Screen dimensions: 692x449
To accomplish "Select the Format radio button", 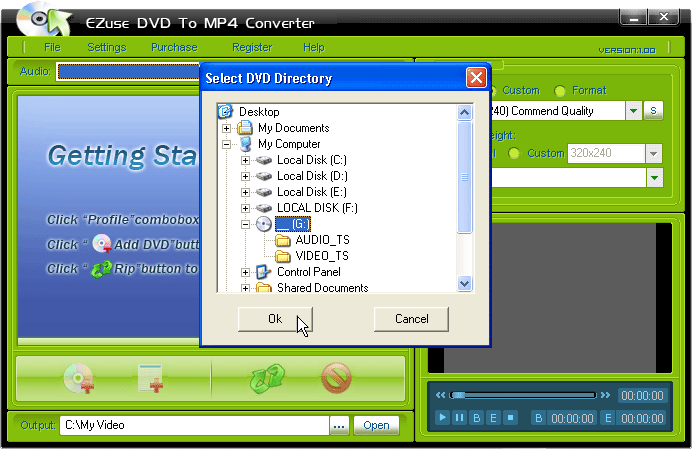I will (560, 91).
